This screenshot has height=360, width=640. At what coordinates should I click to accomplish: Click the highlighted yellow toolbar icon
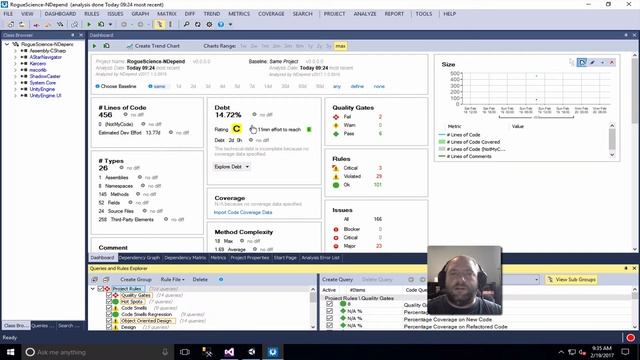160,24
